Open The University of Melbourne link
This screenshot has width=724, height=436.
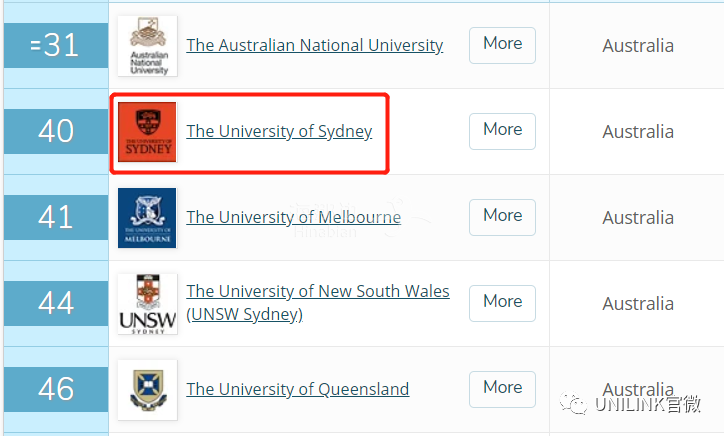click(293, 217)
